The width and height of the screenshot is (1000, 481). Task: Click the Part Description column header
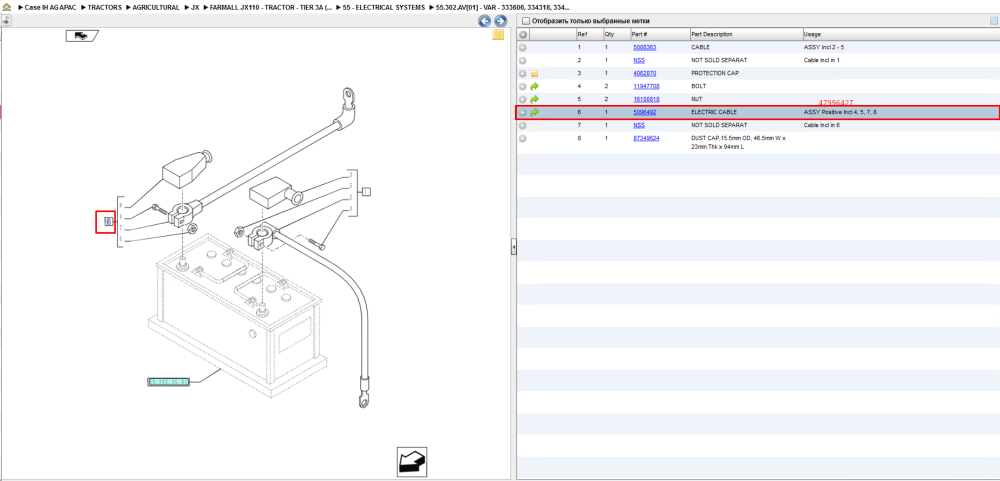746,34
